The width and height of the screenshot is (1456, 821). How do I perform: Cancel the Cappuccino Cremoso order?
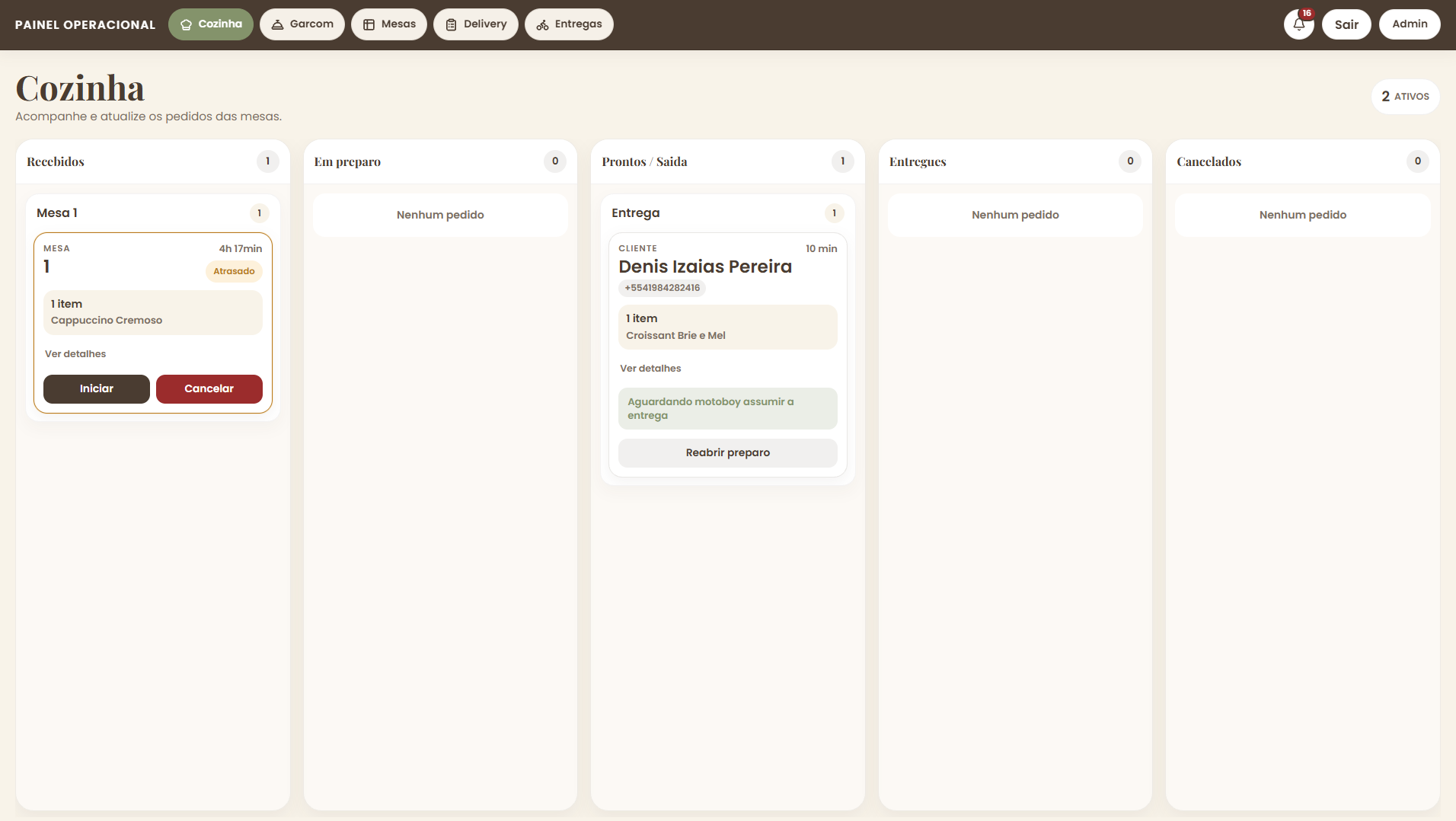pyautogui.click(x=209, y=389)
